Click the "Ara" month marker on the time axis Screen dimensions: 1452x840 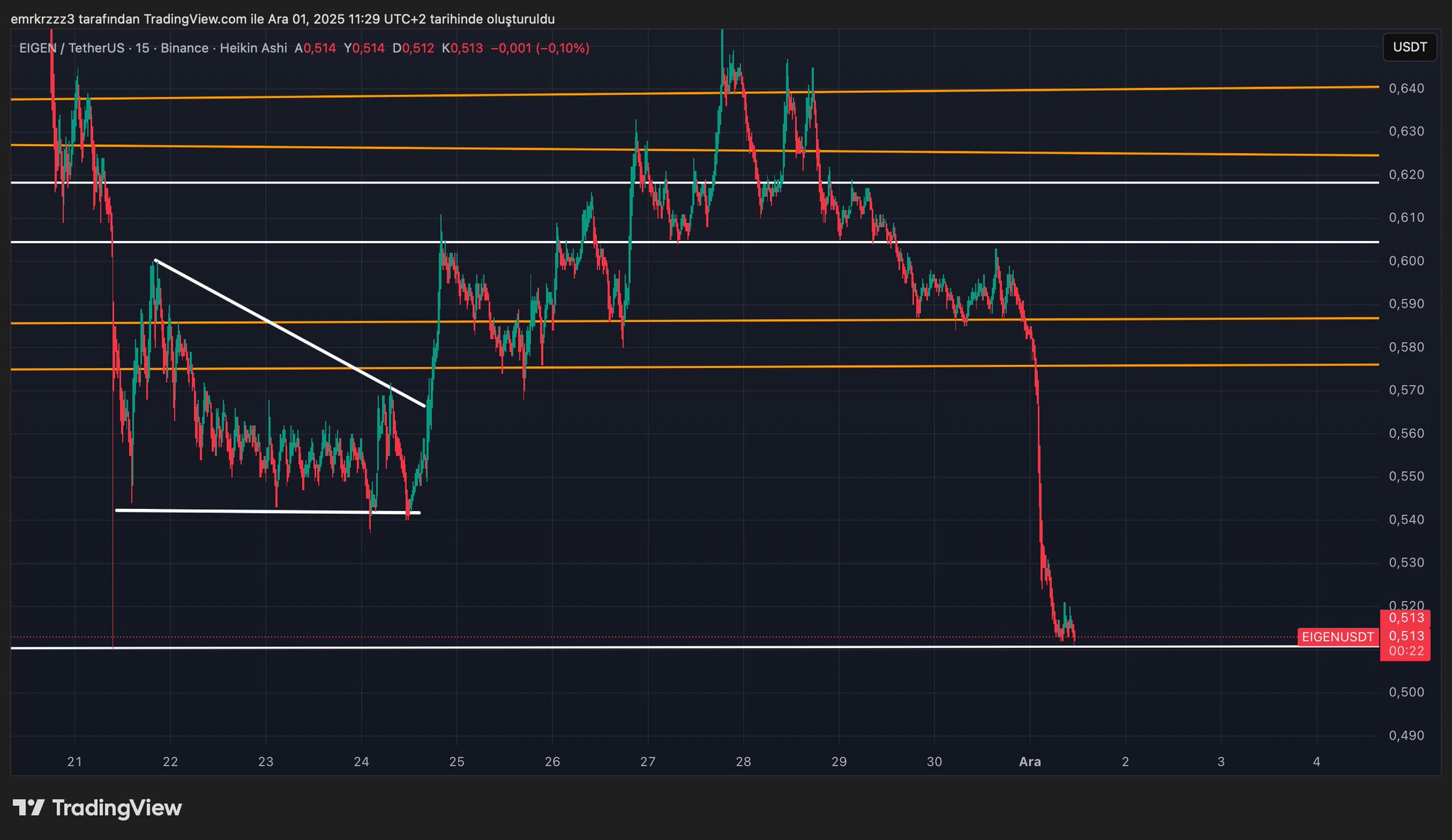point(1029,762)
